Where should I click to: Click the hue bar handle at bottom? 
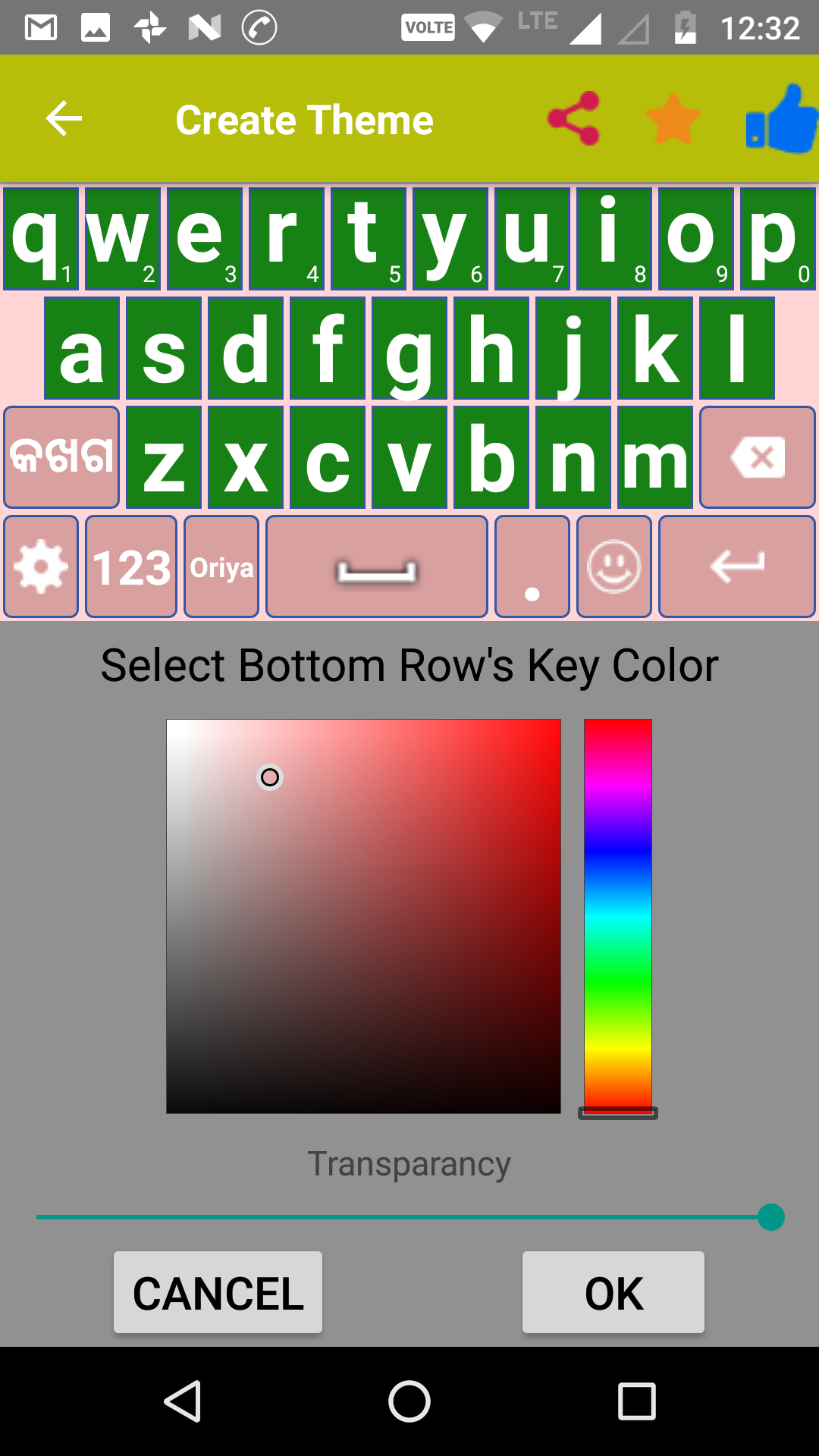pos(618,1112)
